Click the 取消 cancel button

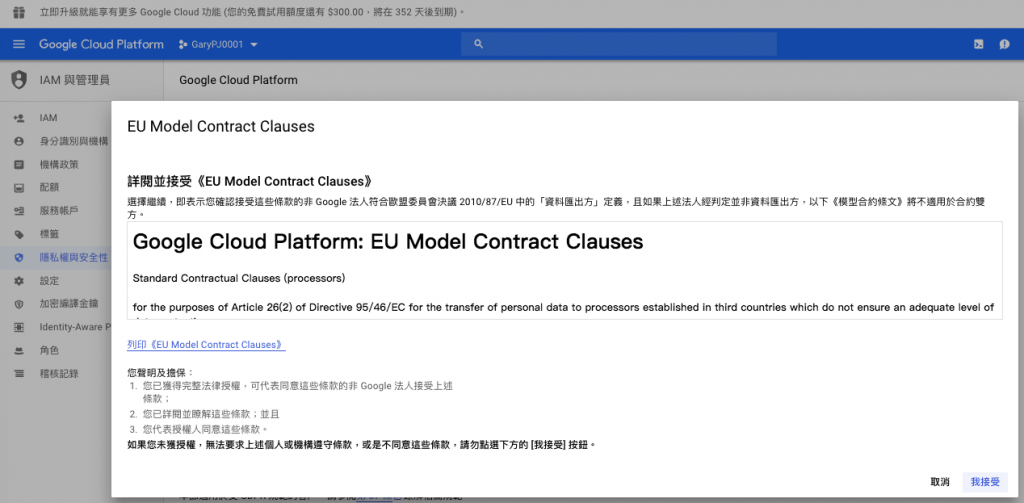click(x=940, y=482)
